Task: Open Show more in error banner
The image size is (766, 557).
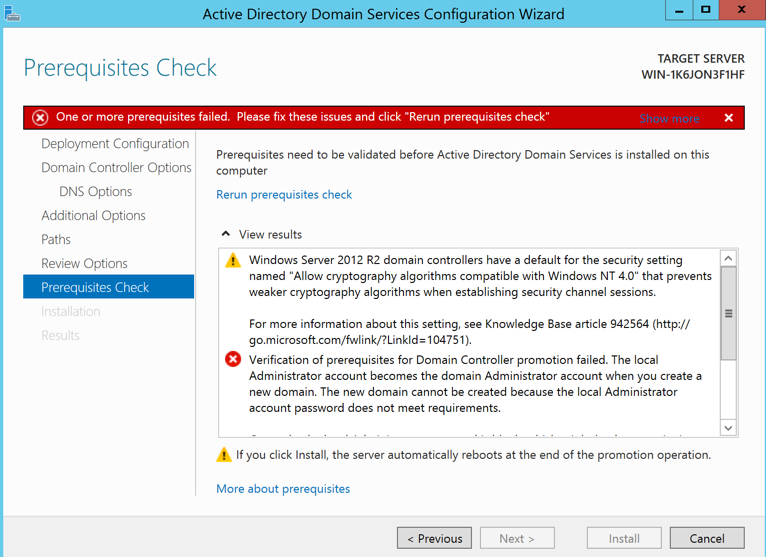Action: [x=669, y=118]
